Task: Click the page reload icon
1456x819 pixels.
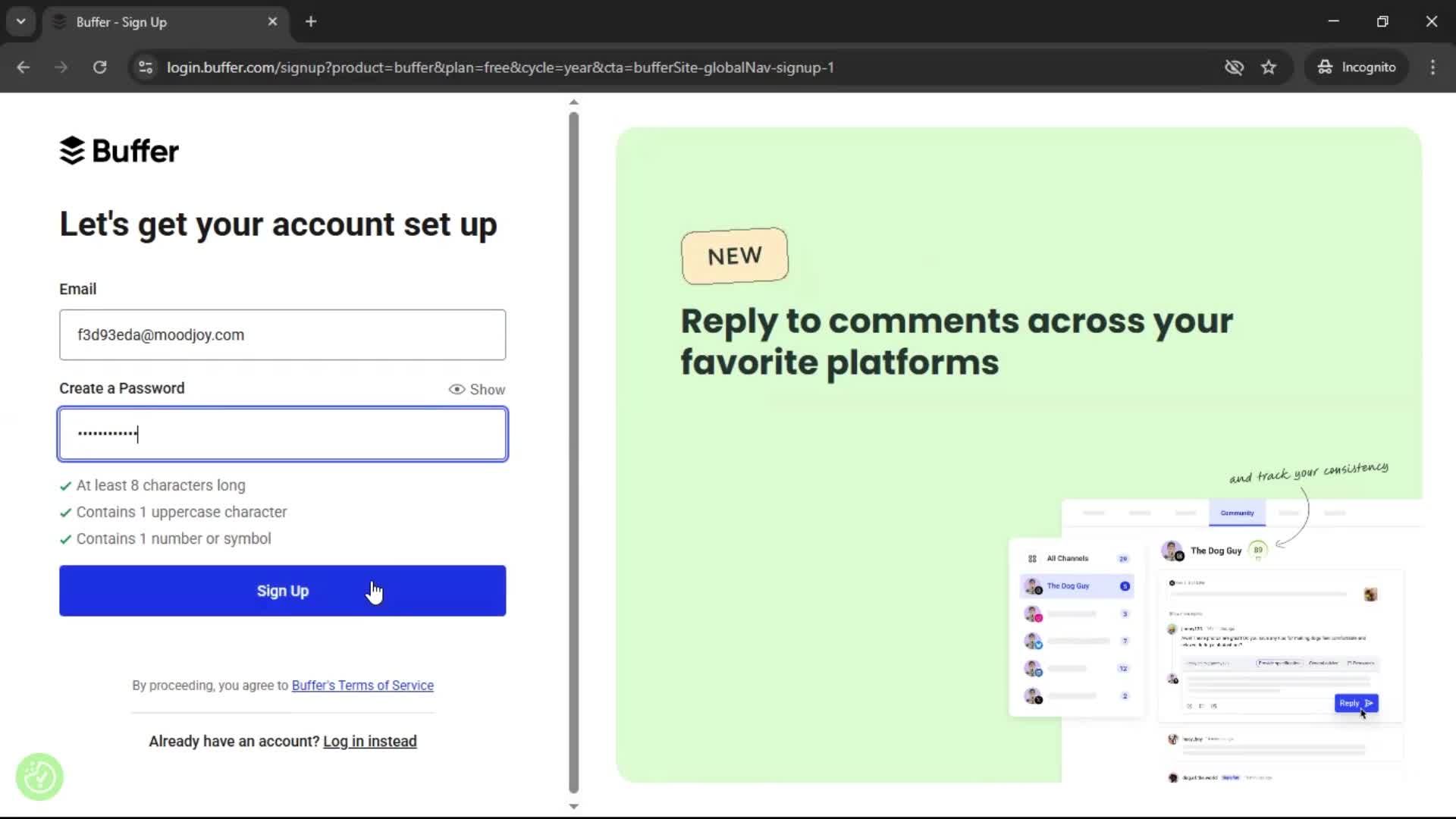Action: [99, 67]
